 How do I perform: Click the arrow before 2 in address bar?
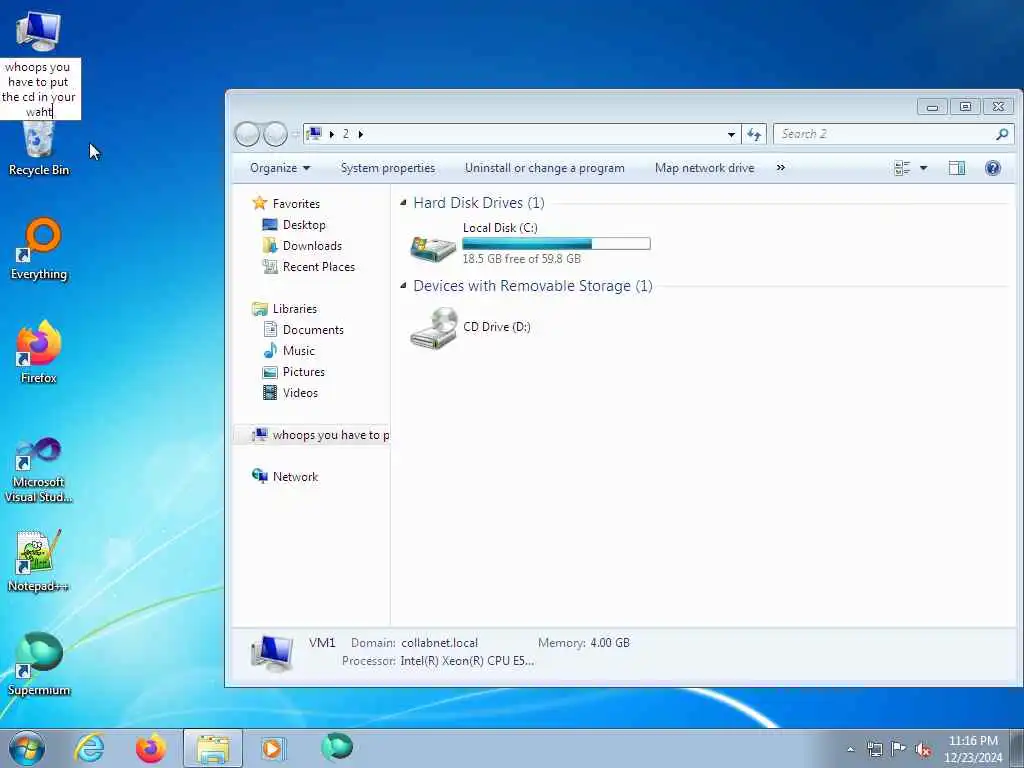tap(332, 134)
